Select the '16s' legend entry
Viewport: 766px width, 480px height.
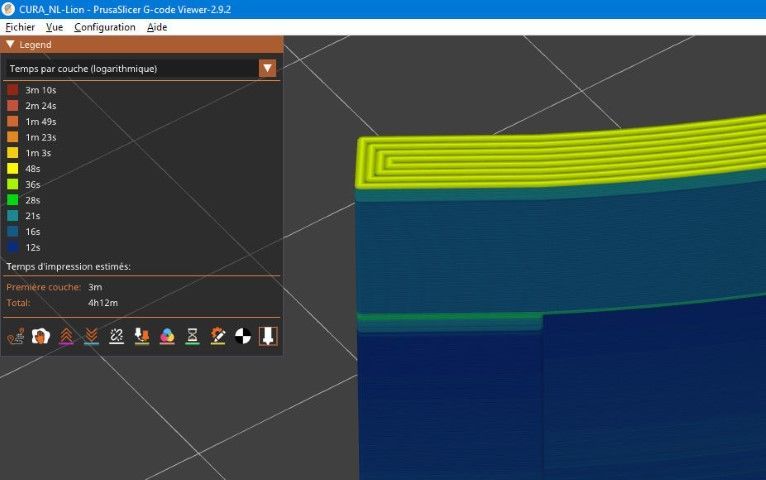24,231
